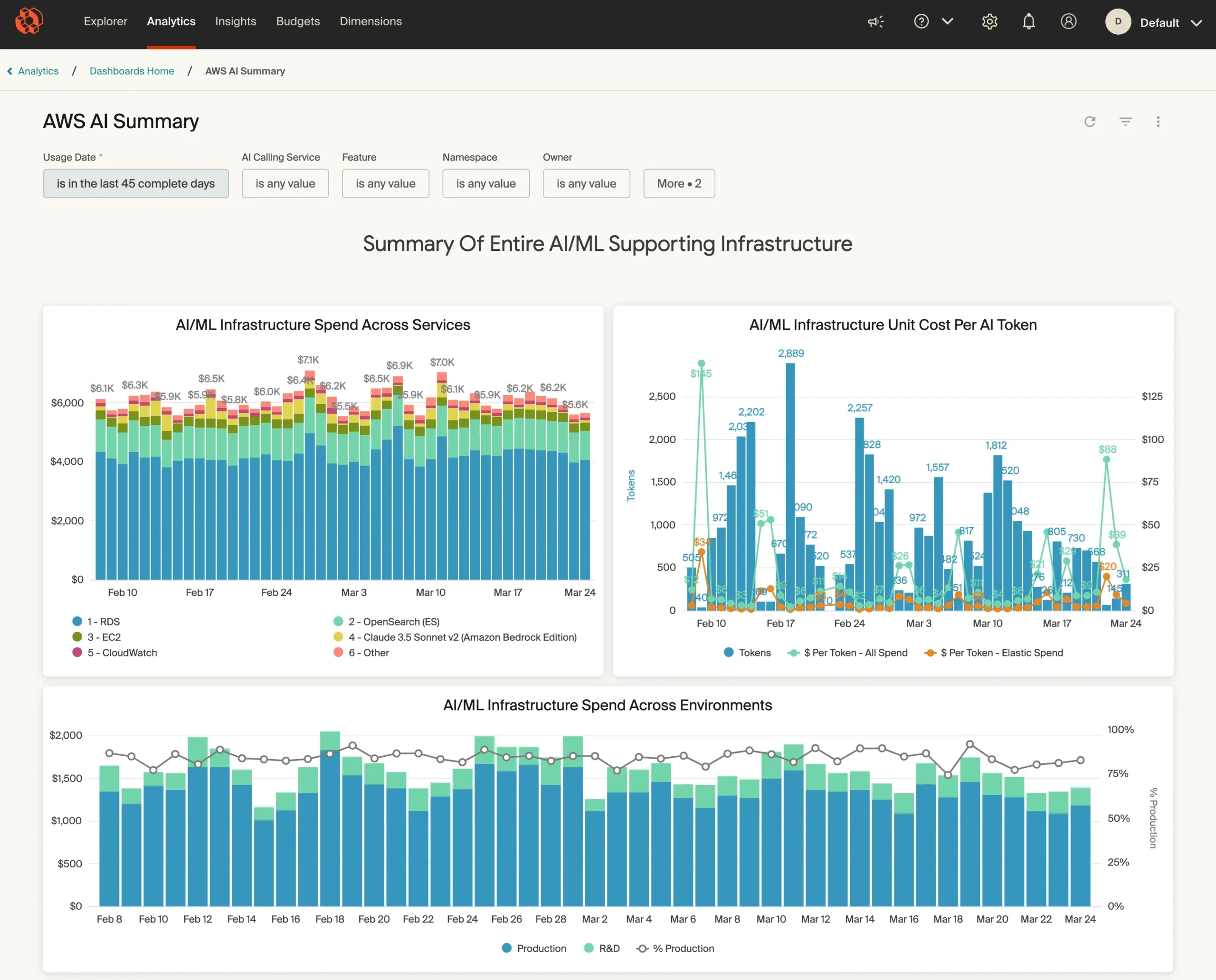Click the announcements megaphone icon

[875, 22]
